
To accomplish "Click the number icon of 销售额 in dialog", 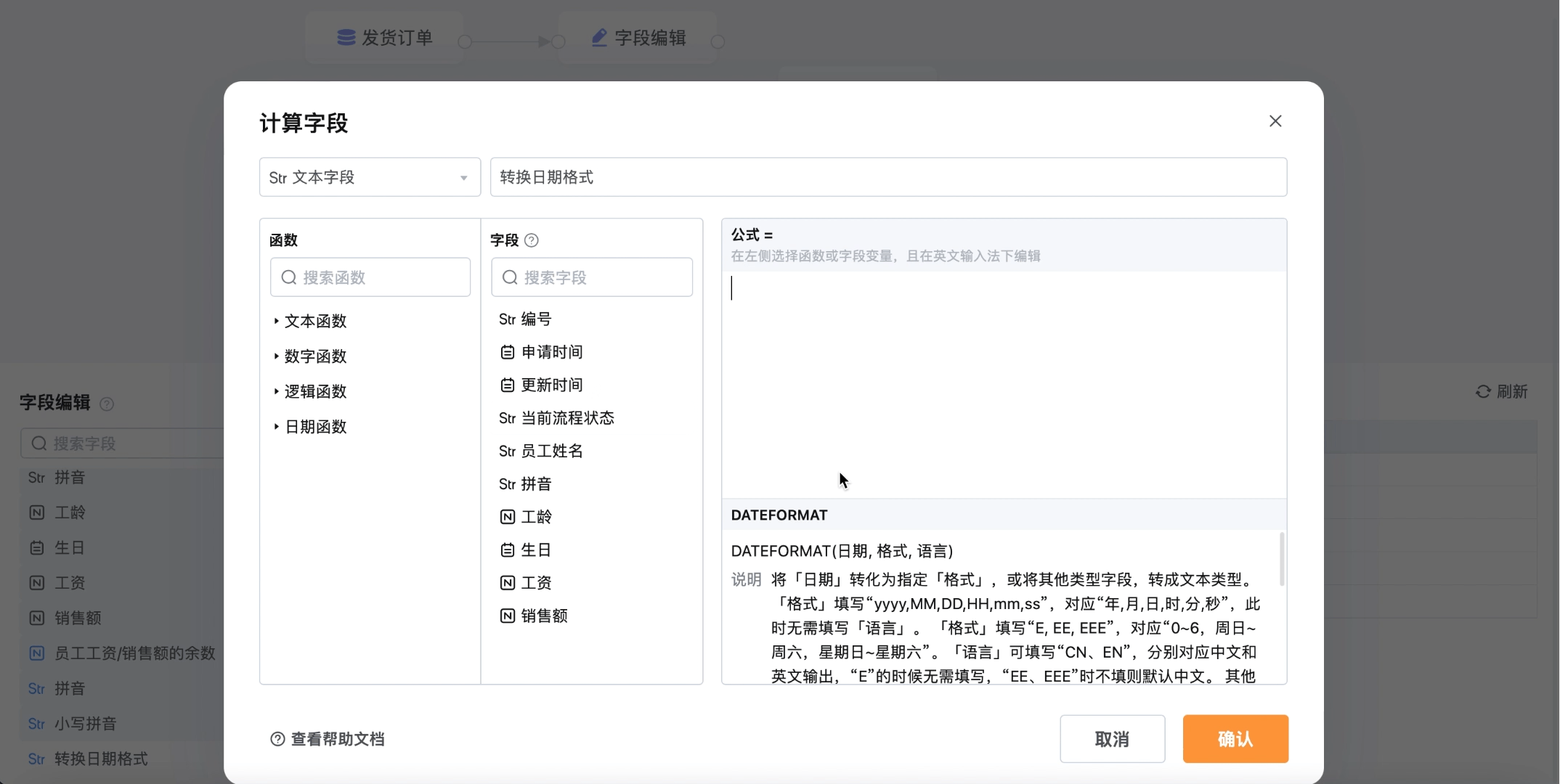I will [x=508, y=616].
